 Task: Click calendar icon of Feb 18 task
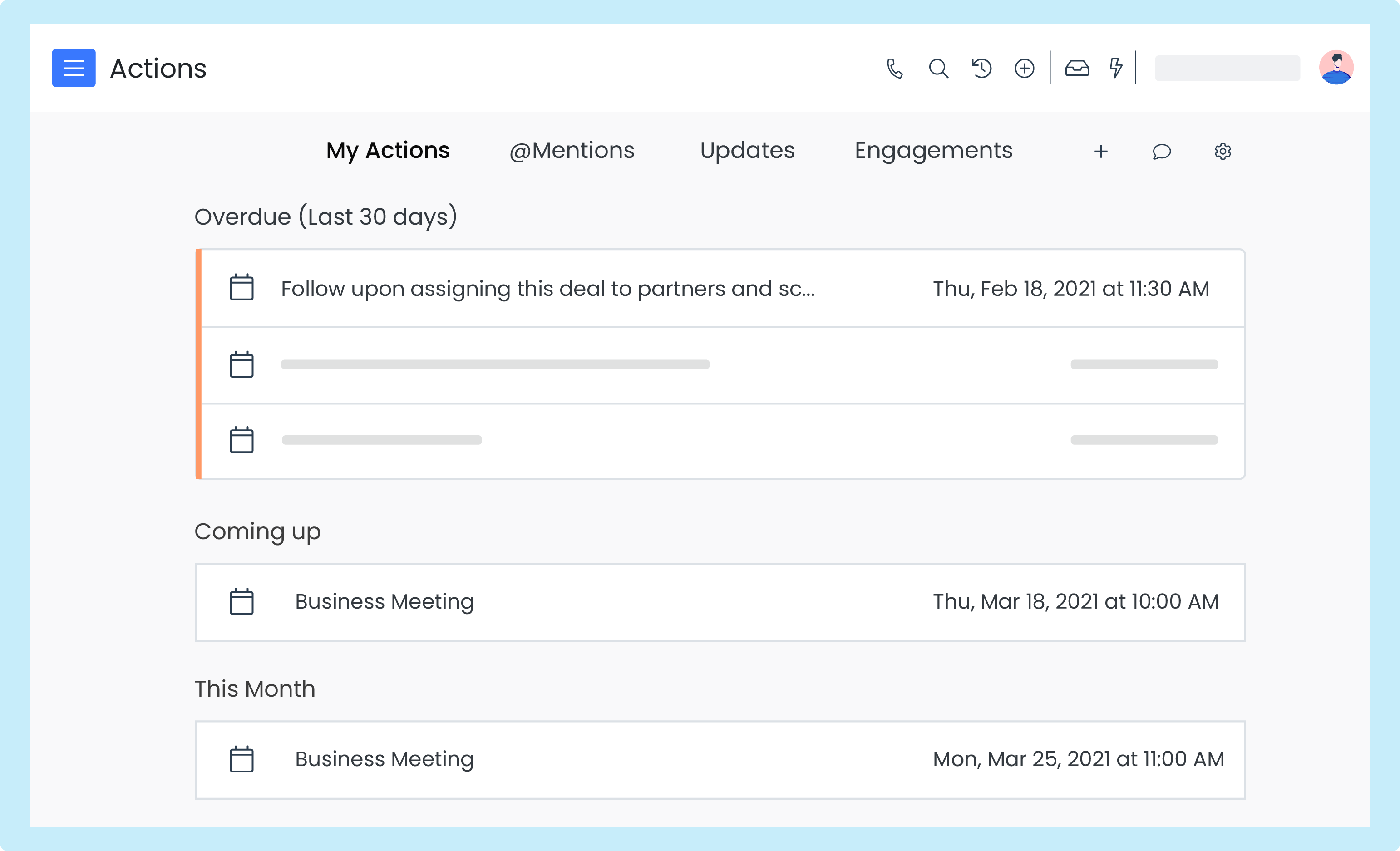242,287
